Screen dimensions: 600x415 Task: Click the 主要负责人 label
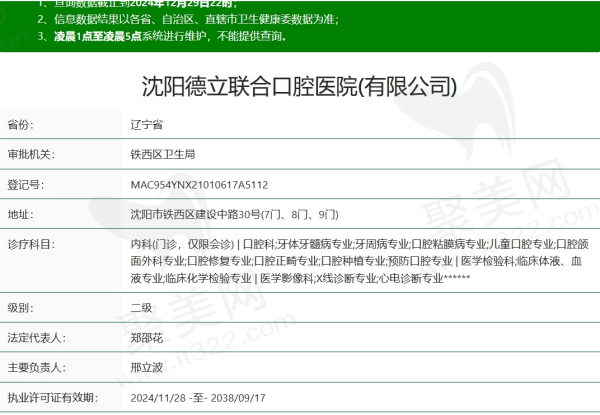click(36, 368)
